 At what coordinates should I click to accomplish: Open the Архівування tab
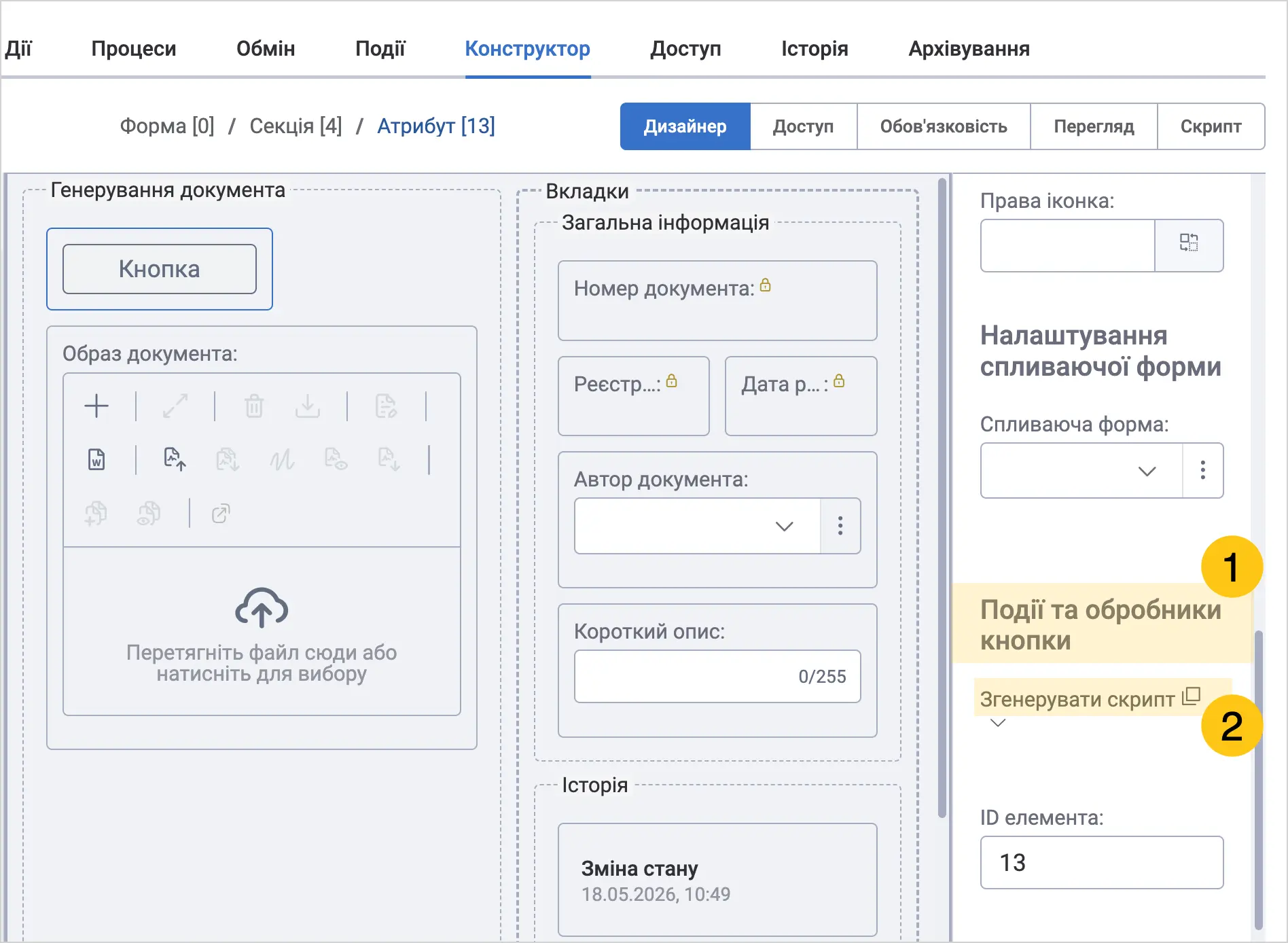pos(969,49)
